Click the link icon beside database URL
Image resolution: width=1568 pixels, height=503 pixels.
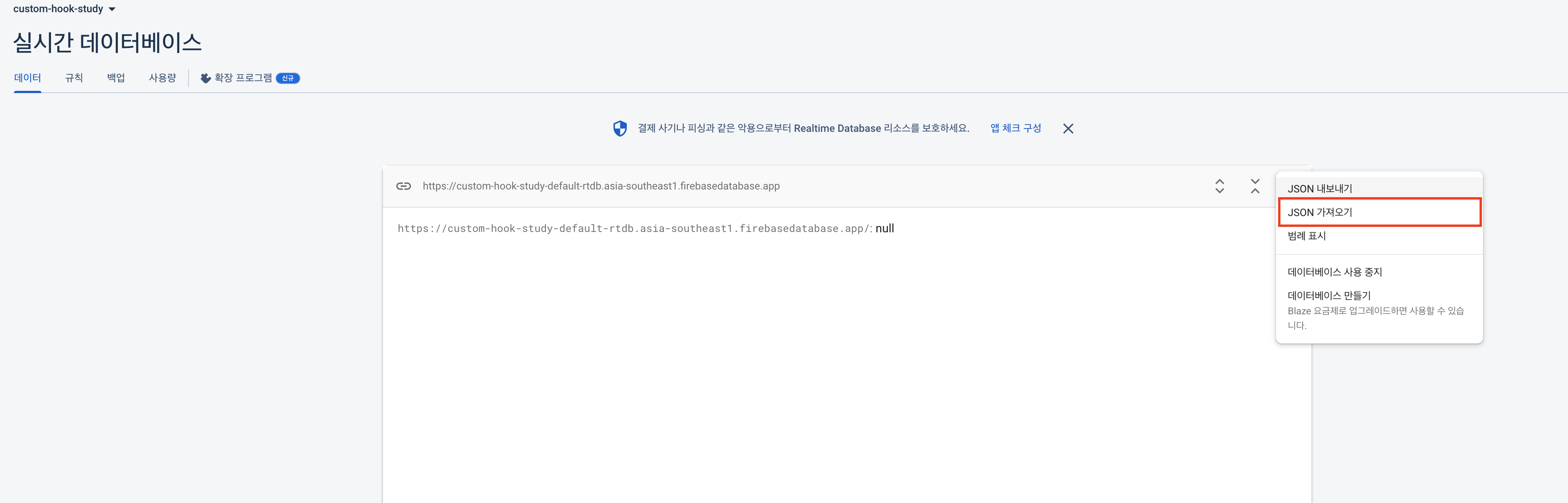404,186
